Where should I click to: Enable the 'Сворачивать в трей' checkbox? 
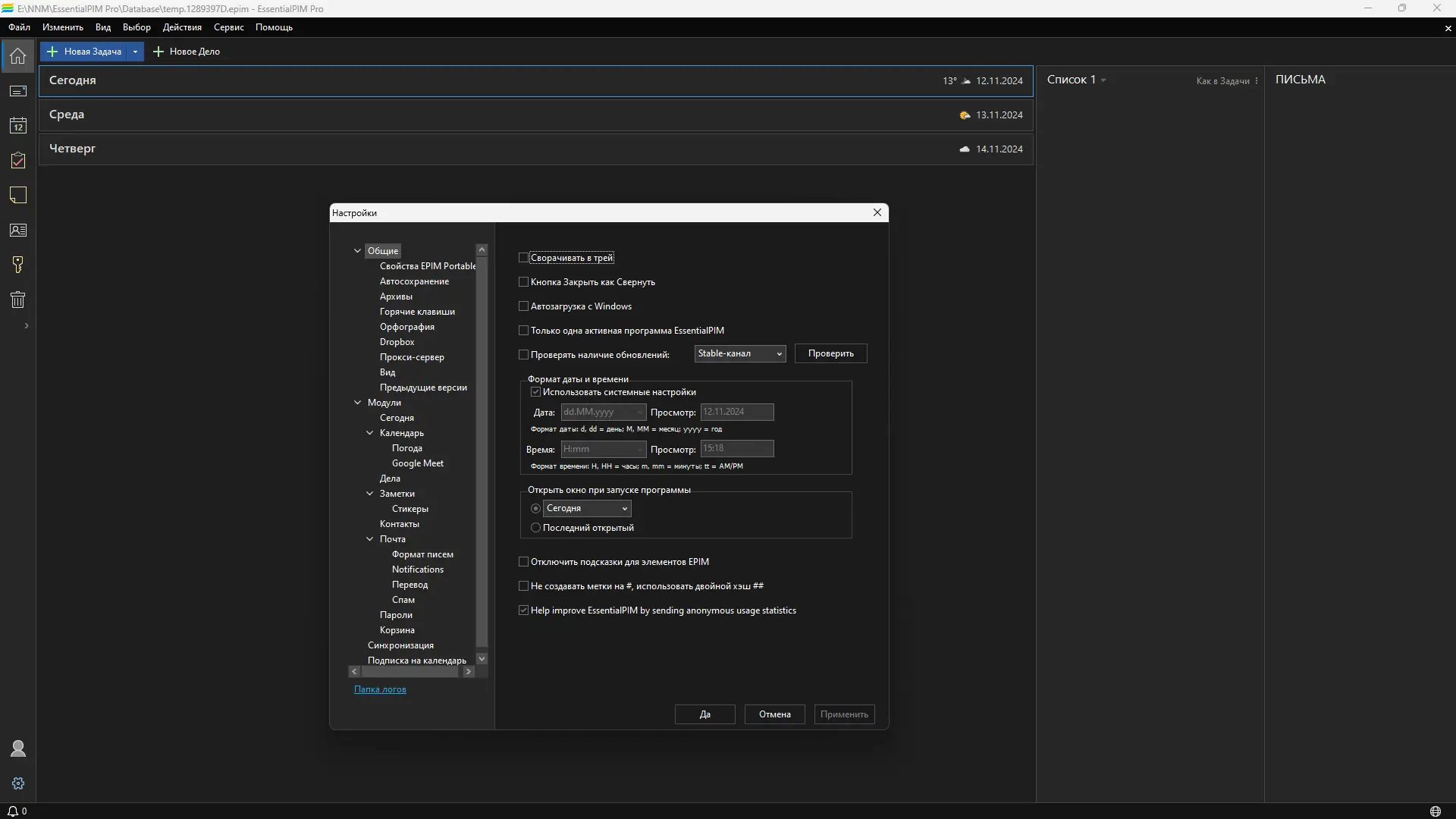tap(523, 258)
